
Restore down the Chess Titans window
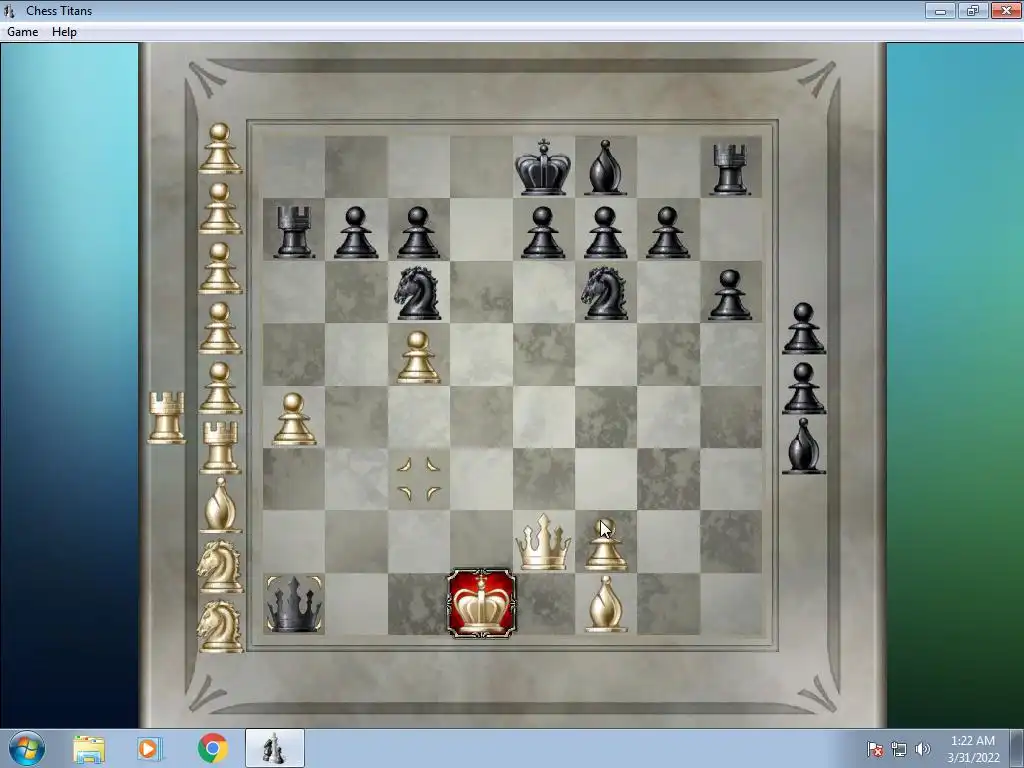click(973, 10)
